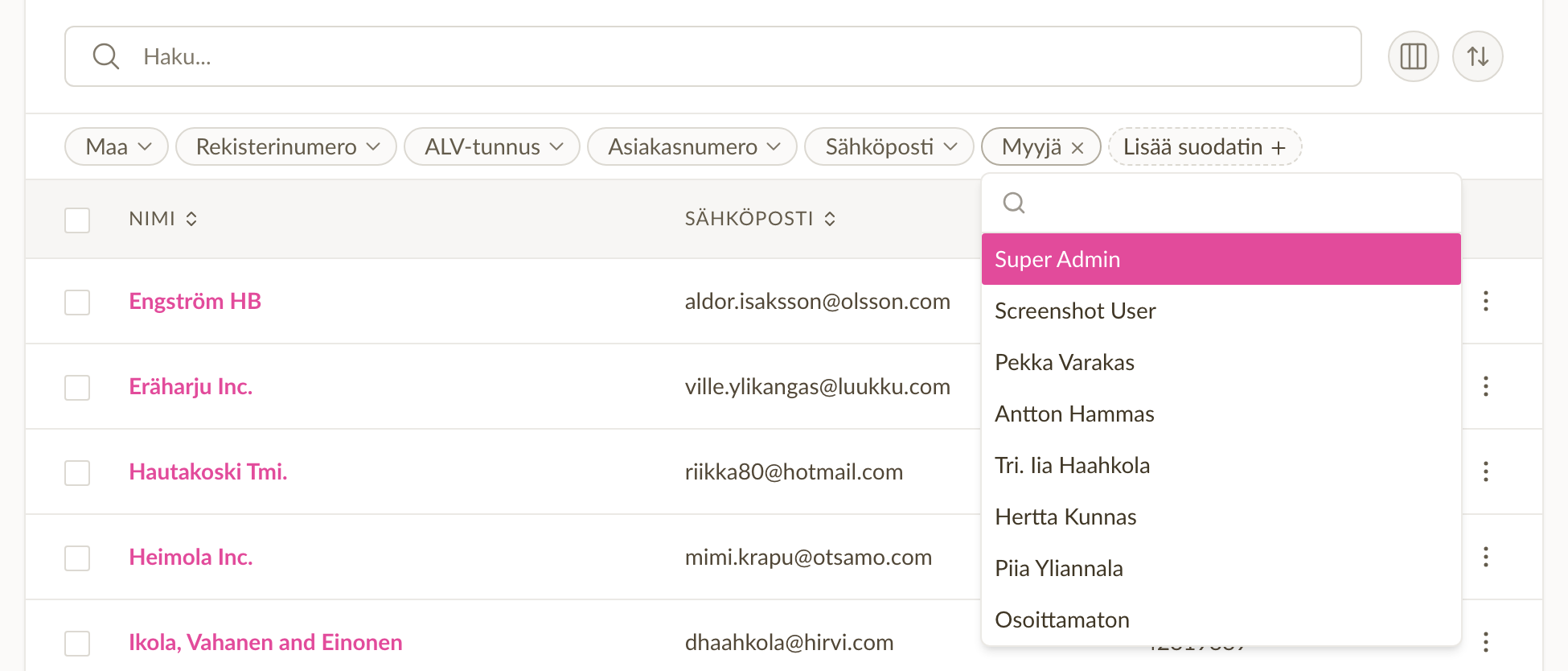Open the row actions menu for Hautakoski Tmi.

(1485, 471)
